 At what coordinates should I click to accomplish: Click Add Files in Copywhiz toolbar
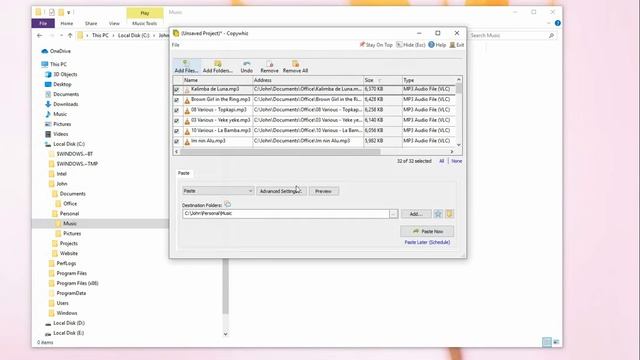pos(186,67)
